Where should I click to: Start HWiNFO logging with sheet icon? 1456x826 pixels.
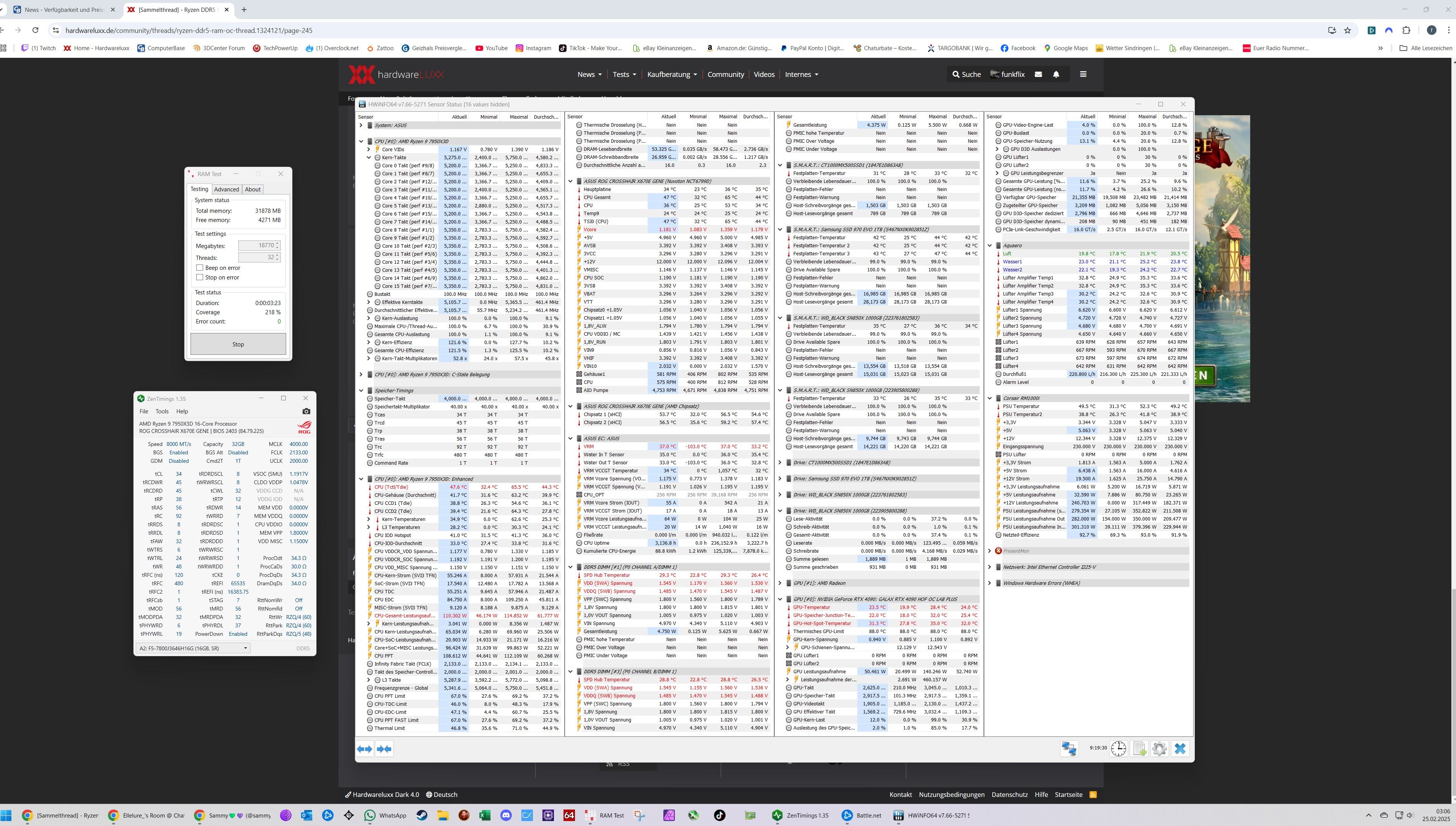tap(1139, 748)
